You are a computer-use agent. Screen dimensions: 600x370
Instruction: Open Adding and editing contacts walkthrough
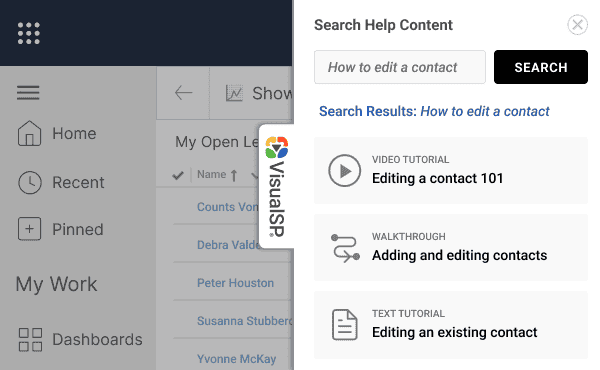point(451,248)
